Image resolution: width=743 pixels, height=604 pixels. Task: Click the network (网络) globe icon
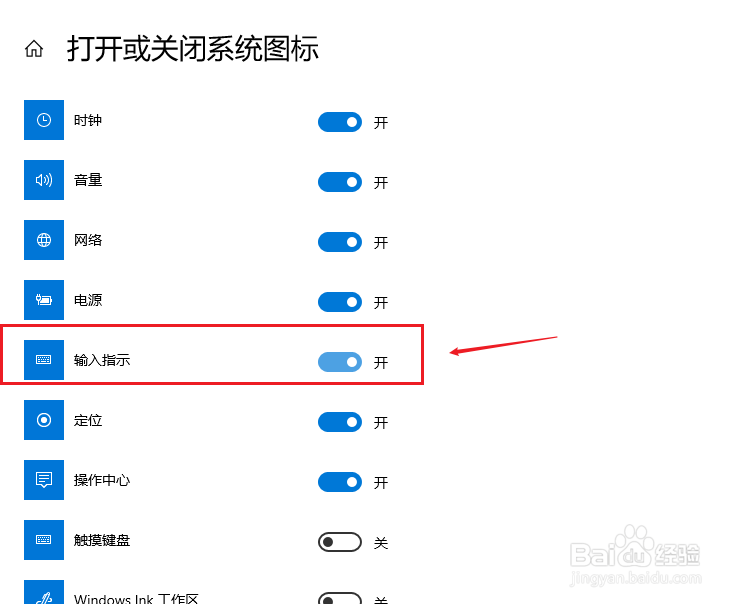click(44, 240)
